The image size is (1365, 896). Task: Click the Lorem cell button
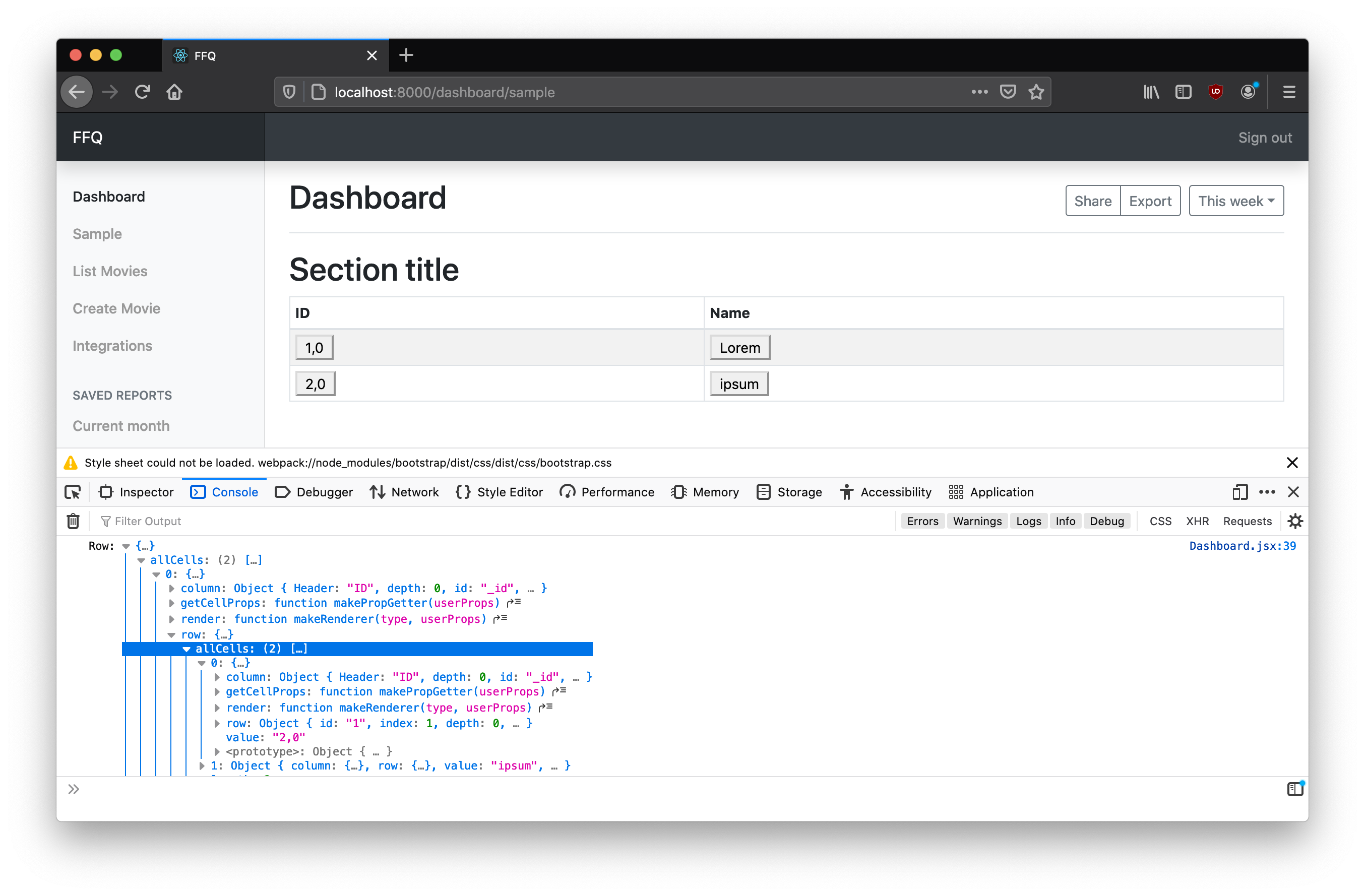click(x=740, y=347)
